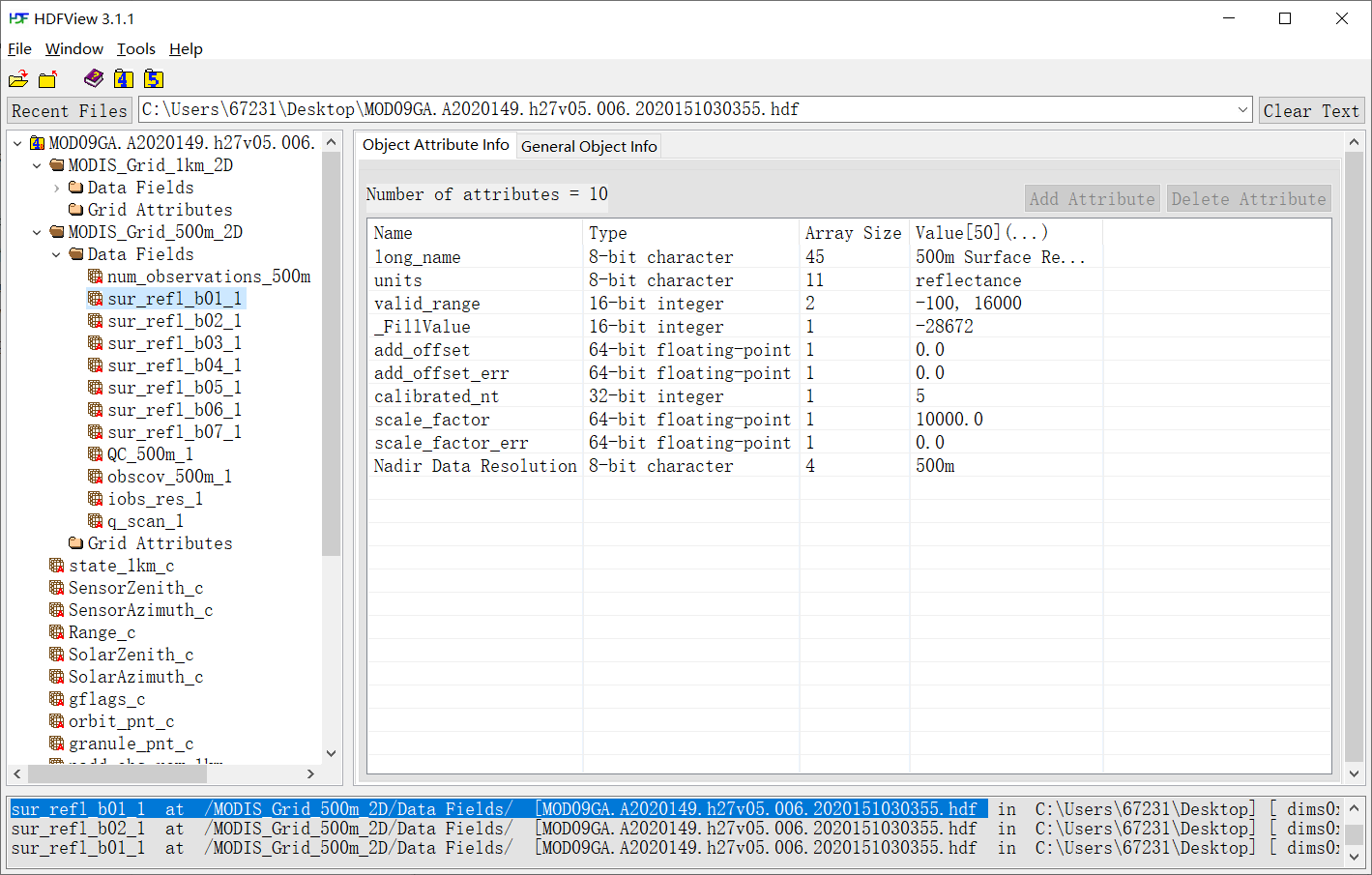This screenshot has width=1372, height=875.
Task: Open the Help book icon
Action: point(94,78)
